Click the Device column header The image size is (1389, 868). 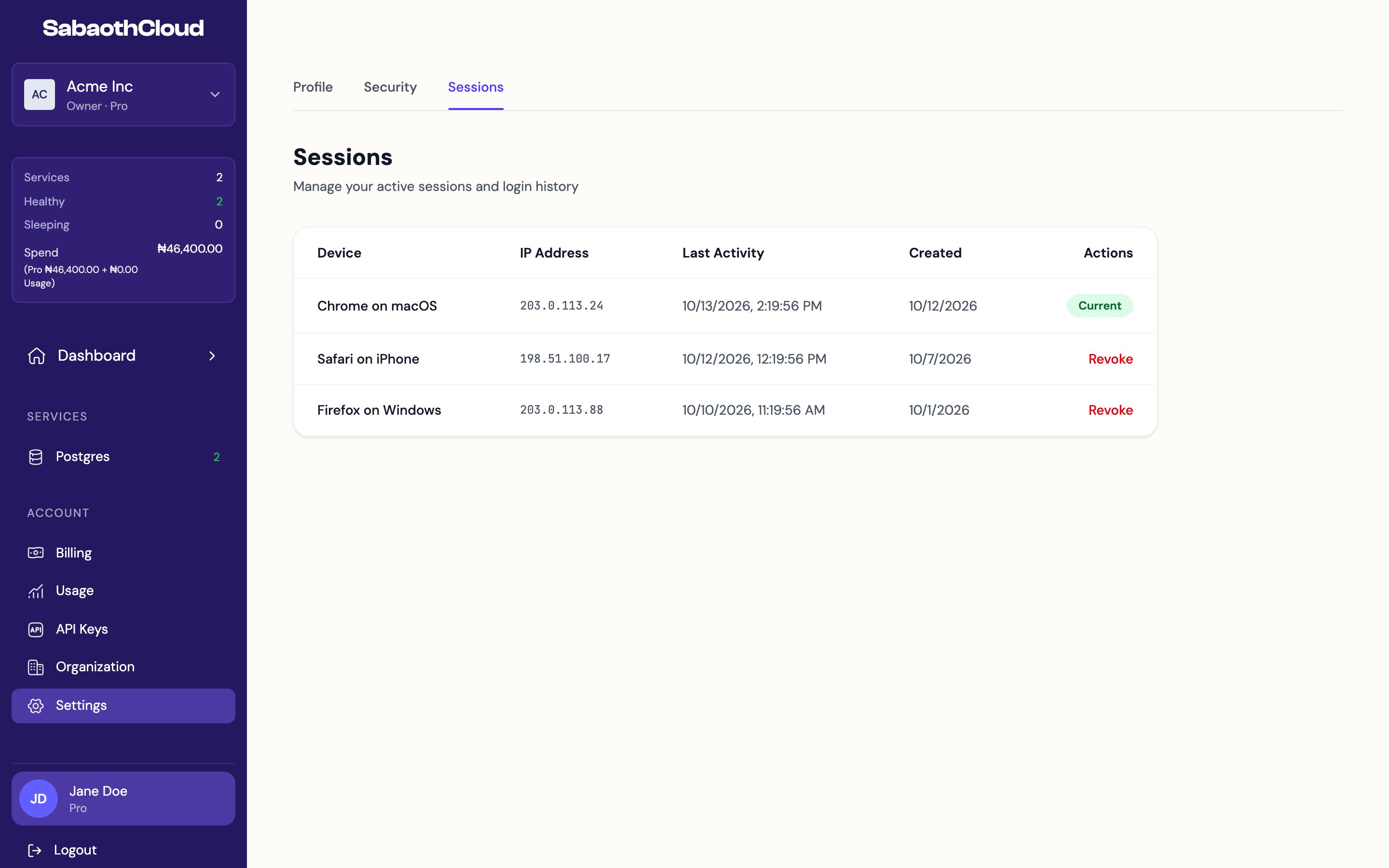(339, 253)
